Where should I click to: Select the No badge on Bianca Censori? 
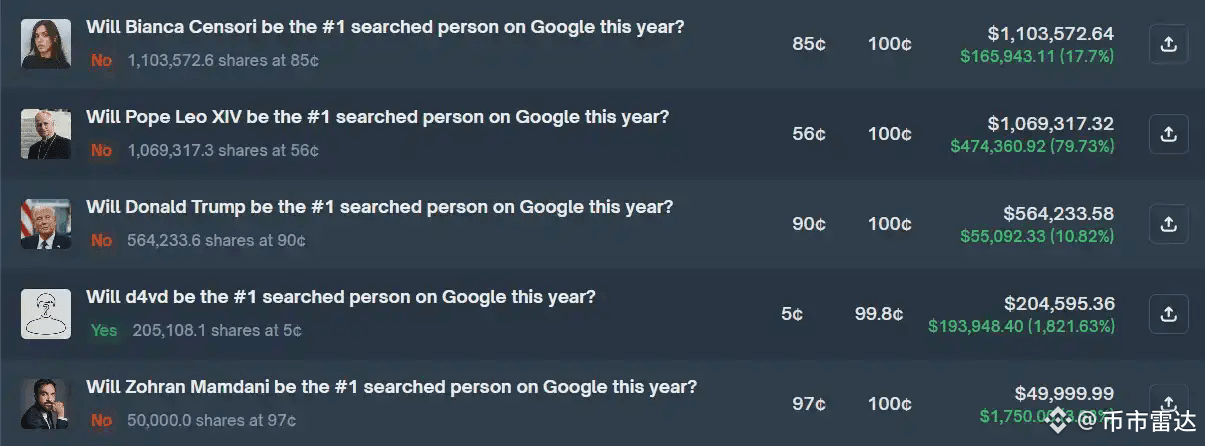101,60
